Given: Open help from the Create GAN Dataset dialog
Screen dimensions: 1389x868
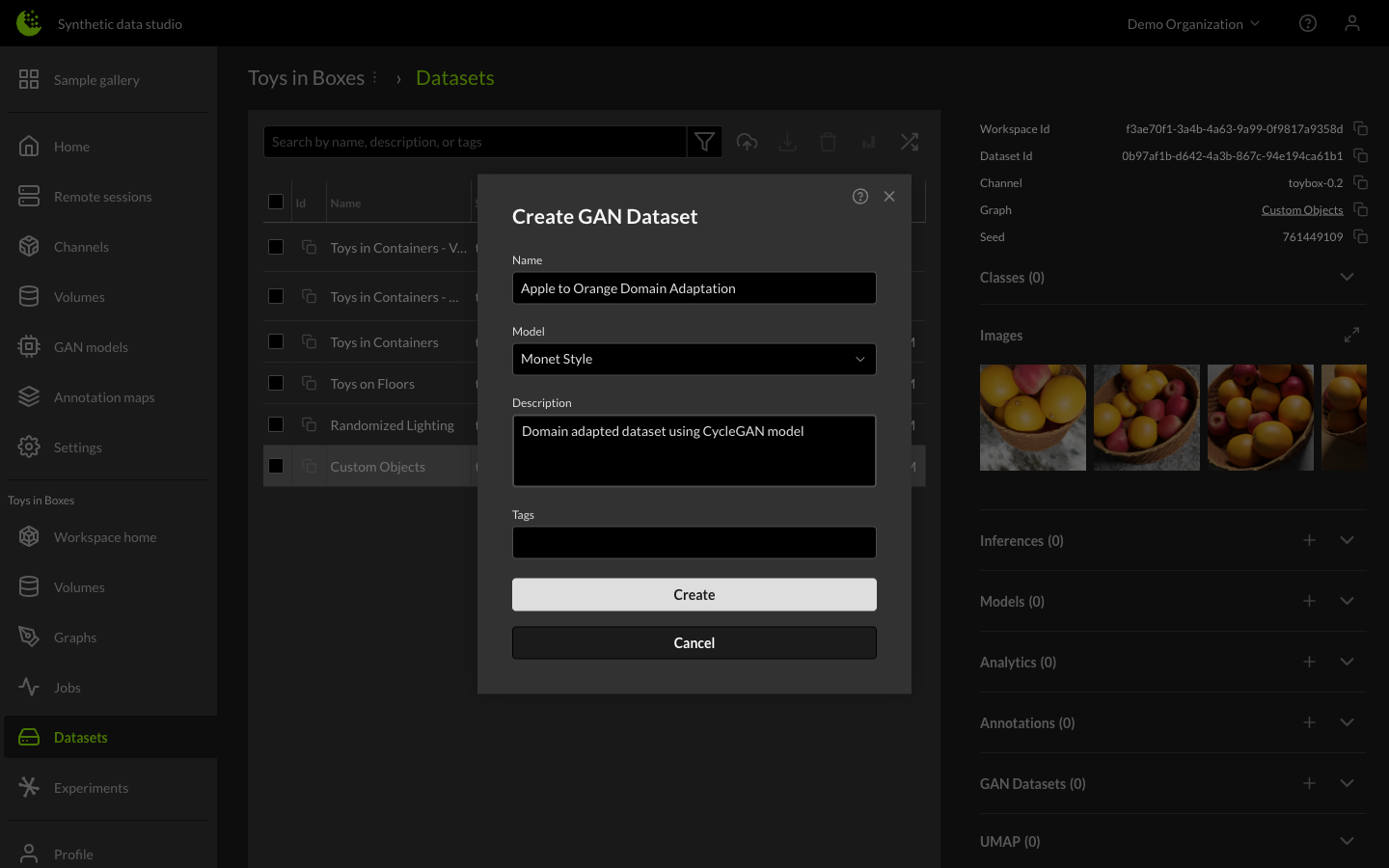Looking at the screenshot, I should coord(859,196).
